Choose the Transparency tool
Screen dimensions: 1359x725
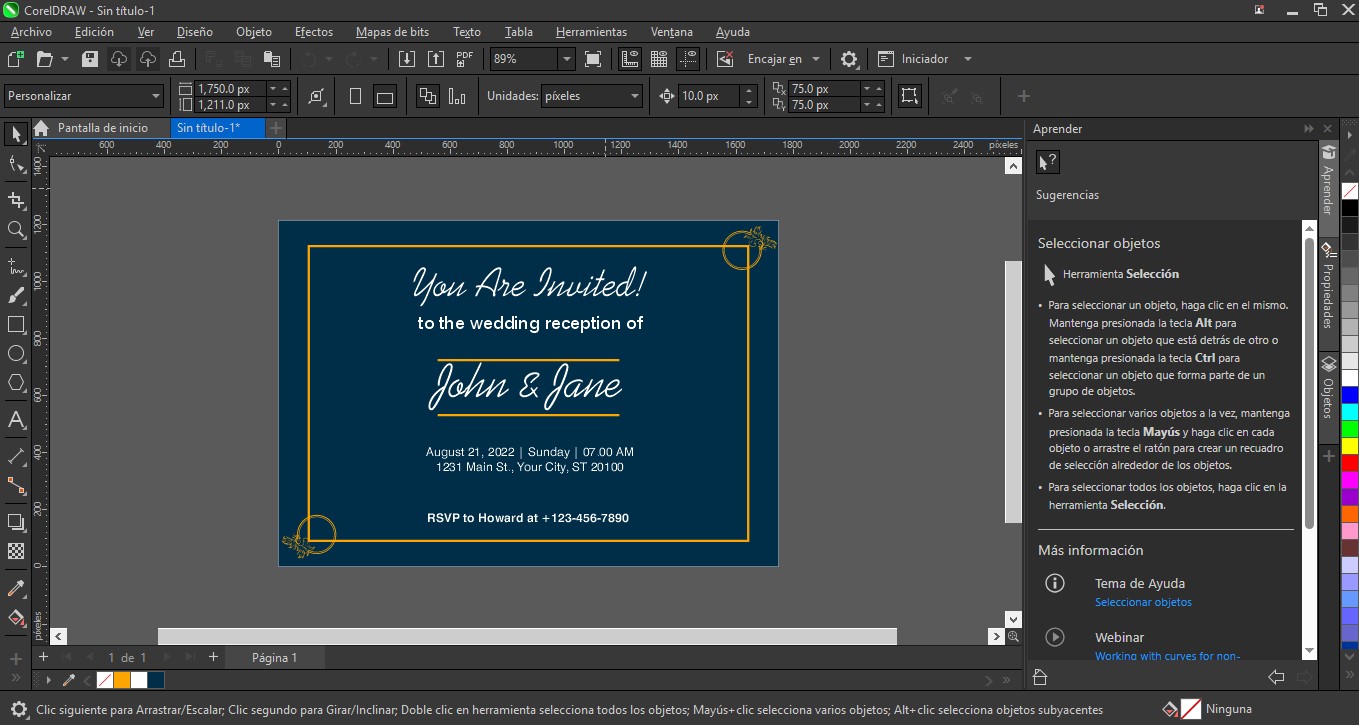(x=16, y=551)
